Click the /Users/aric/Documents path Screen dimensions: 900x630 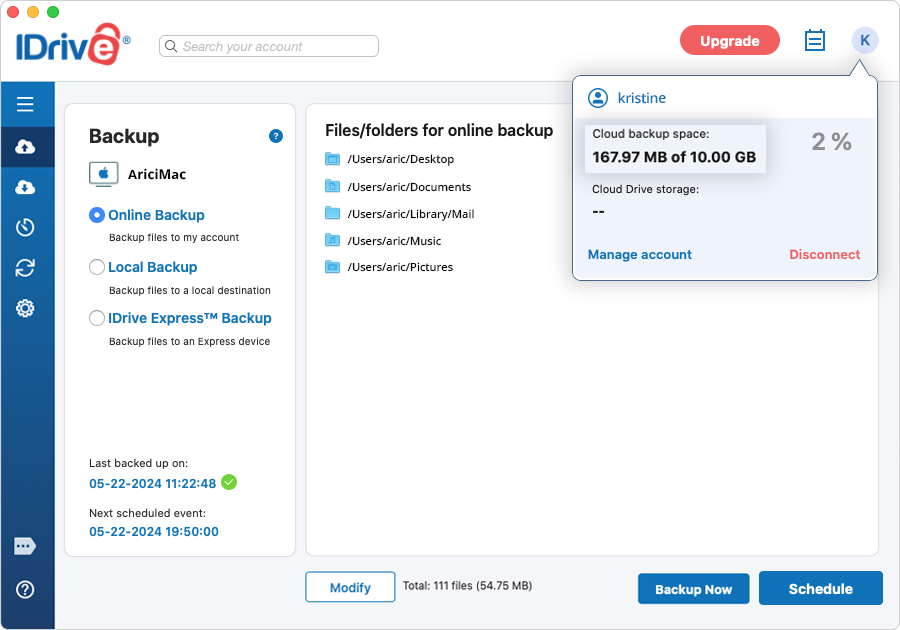point(409,186)
